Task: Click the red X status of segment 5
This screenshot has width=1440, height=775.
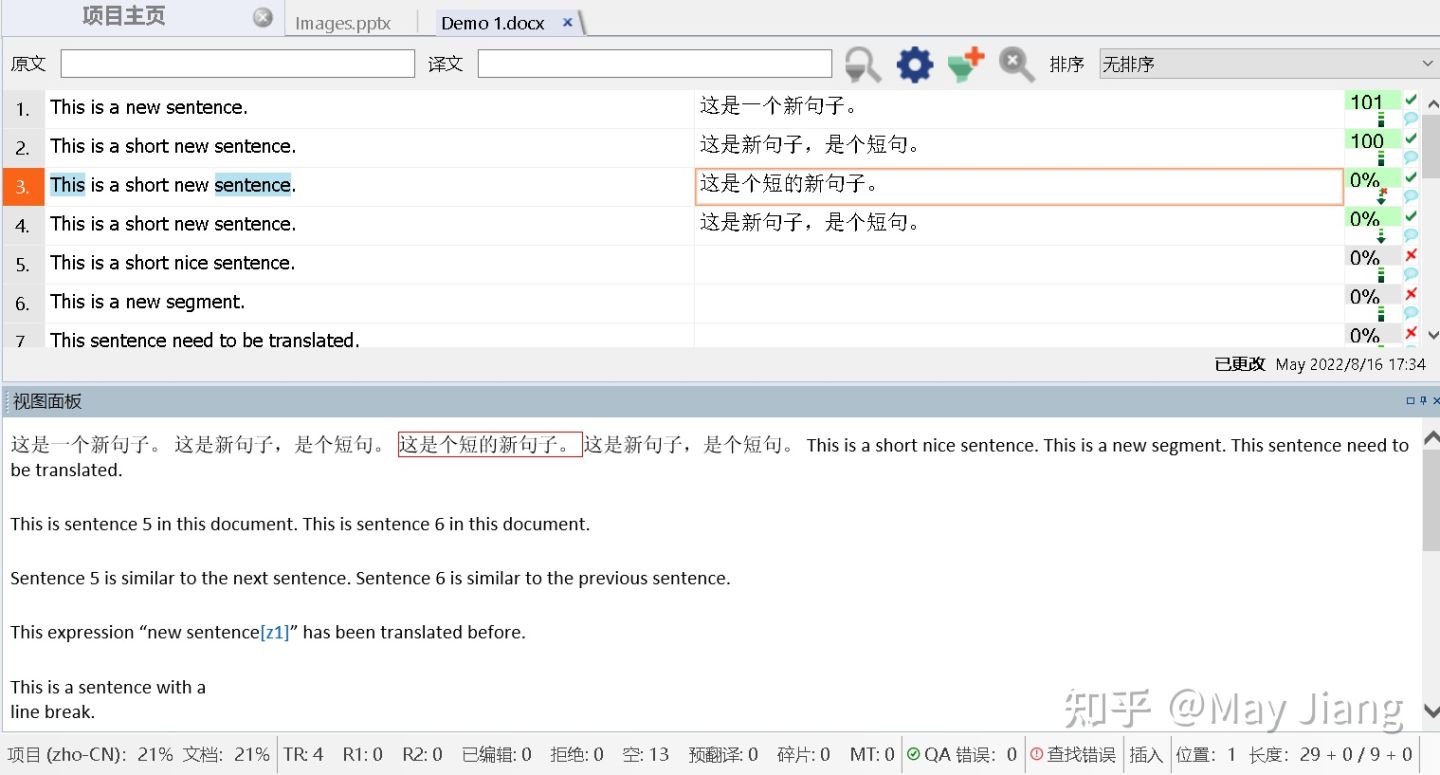Action: click(1413, 255)
